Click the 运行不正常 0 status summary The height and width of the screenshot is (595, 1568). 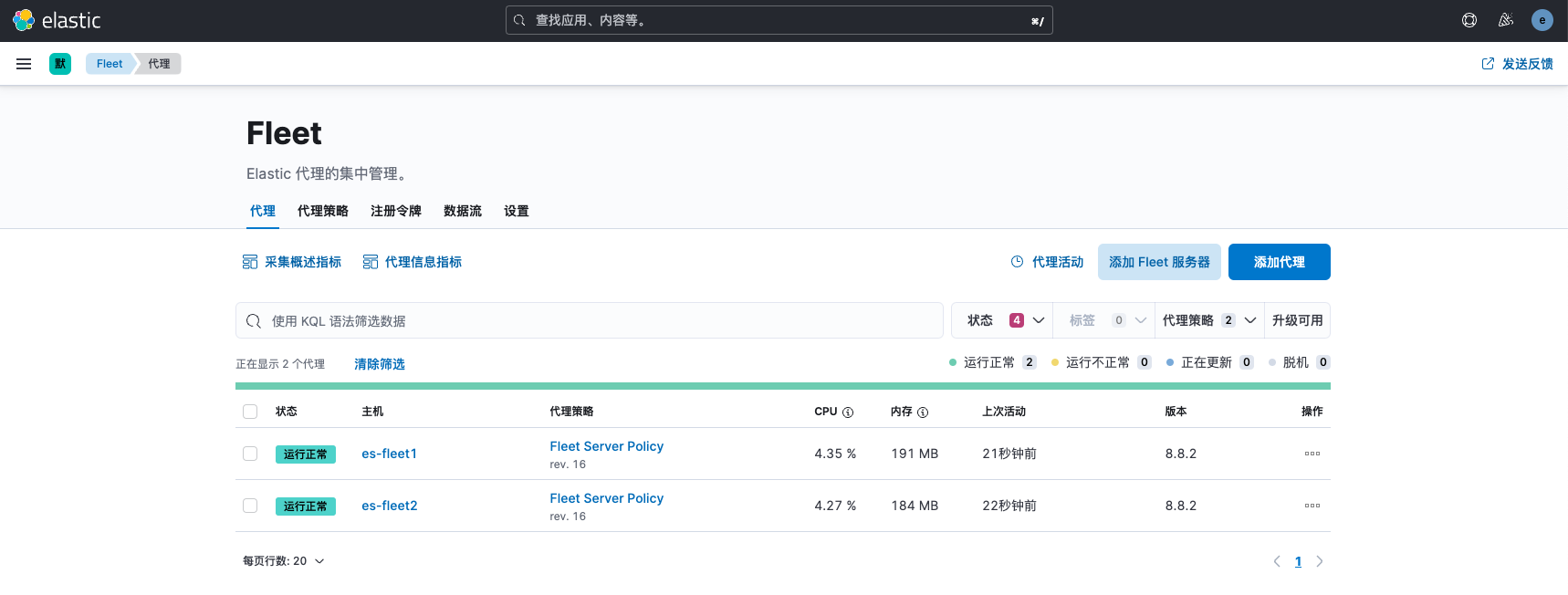pyautogui.click(x=1102, y=362)
